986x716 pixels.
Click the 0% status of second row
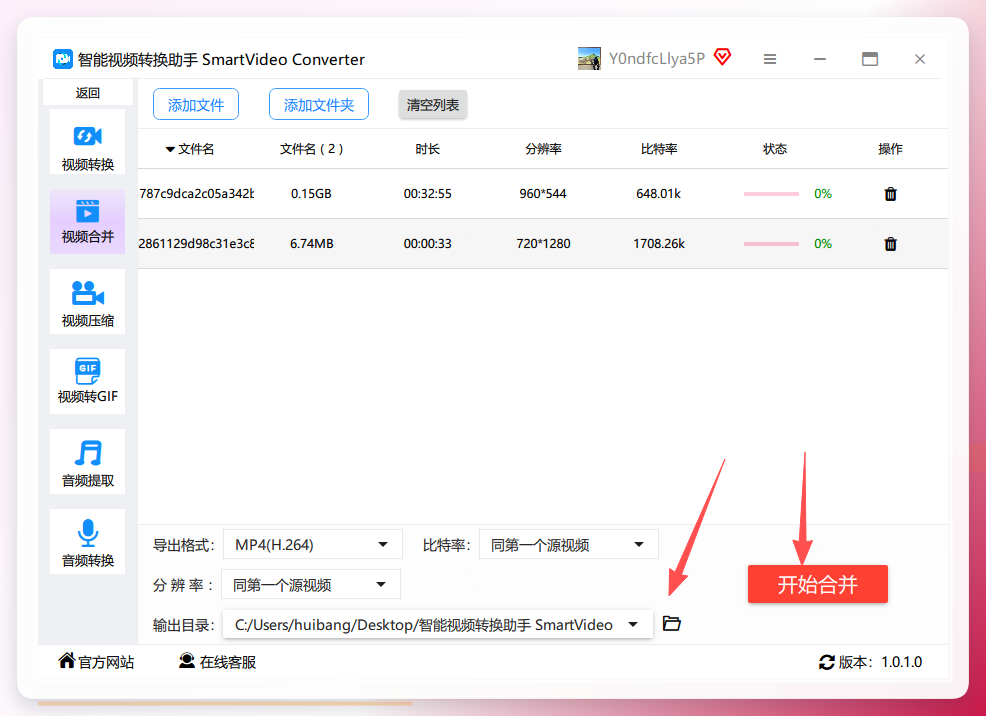[823, 243]
